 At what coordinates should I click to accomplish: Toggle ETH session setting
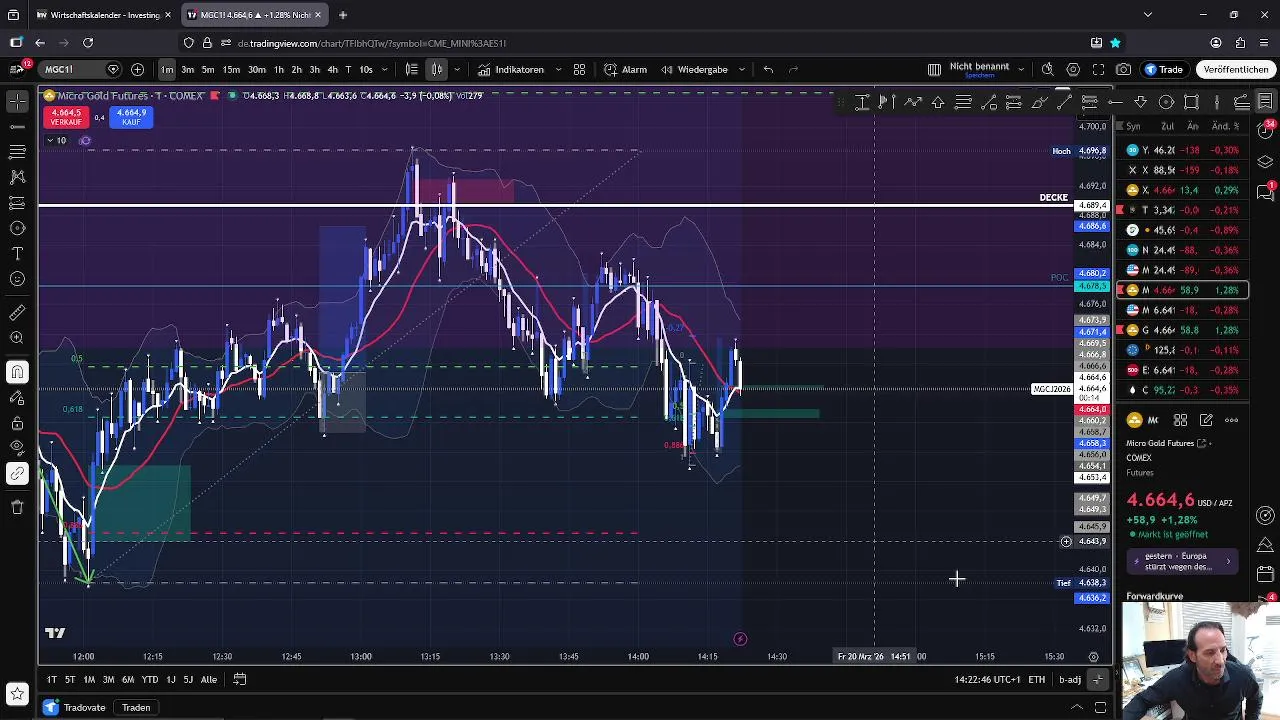pos(1037,680)
